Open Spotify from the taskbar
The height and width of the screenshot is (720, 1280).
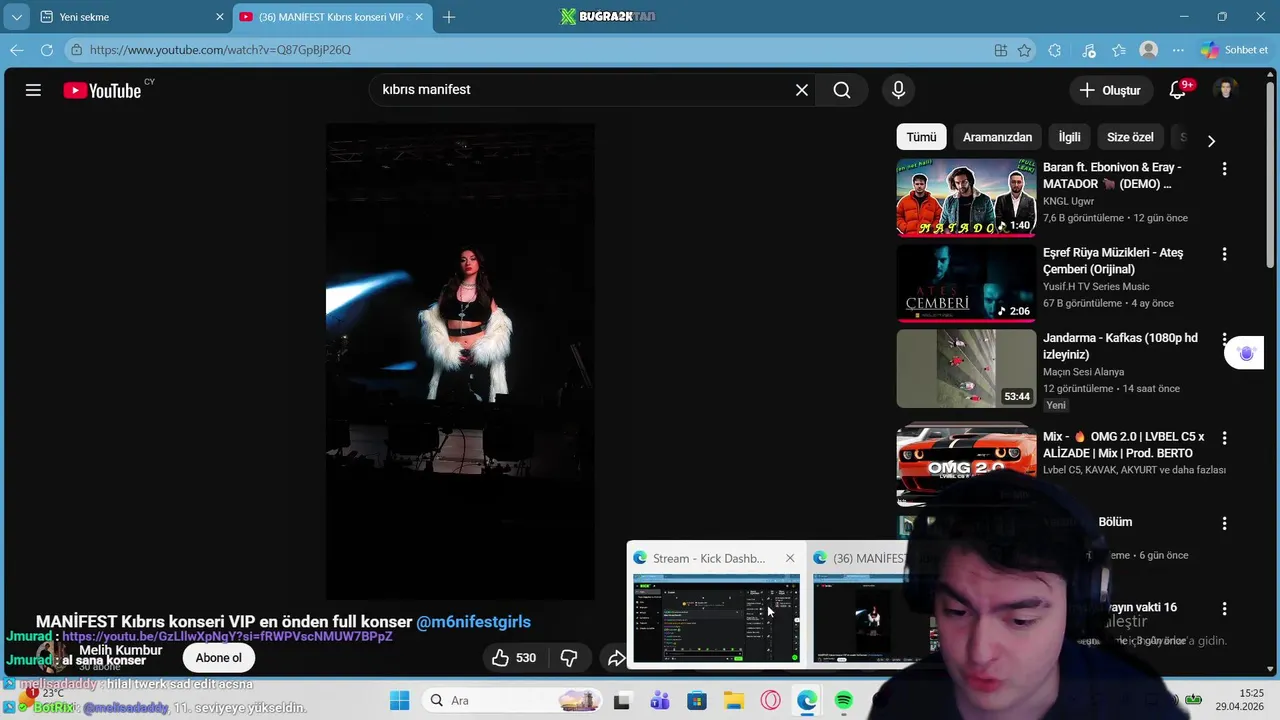[x=844, y=700]
